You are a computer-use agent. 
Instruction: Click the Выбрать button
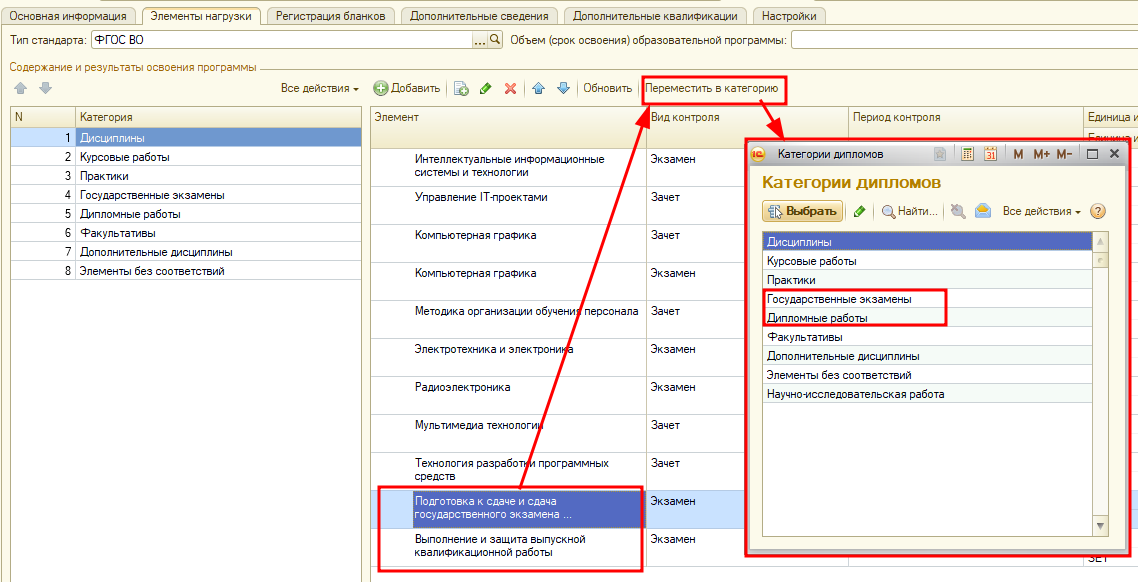tap(802, 211)
